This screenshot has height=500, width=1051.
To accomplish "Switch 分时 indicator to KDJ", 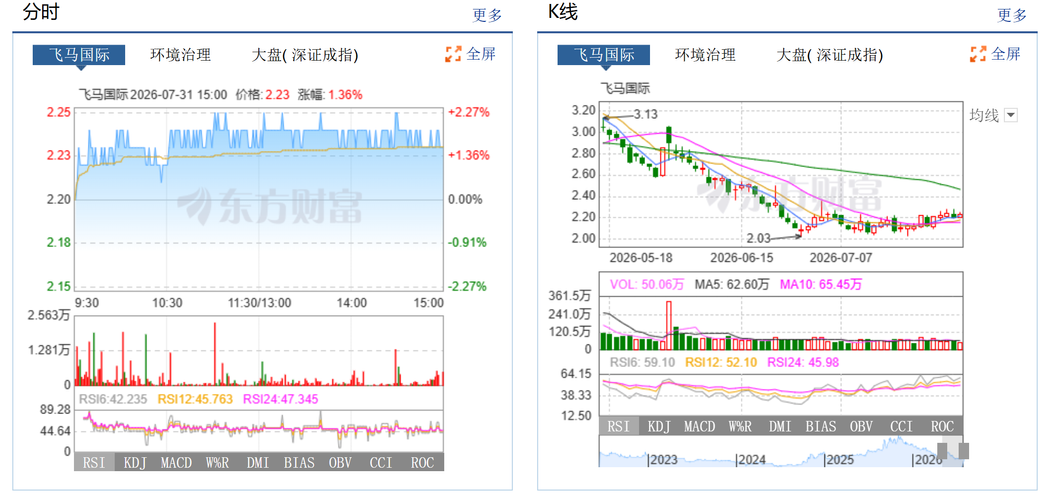I will click(x=135, y=462).
